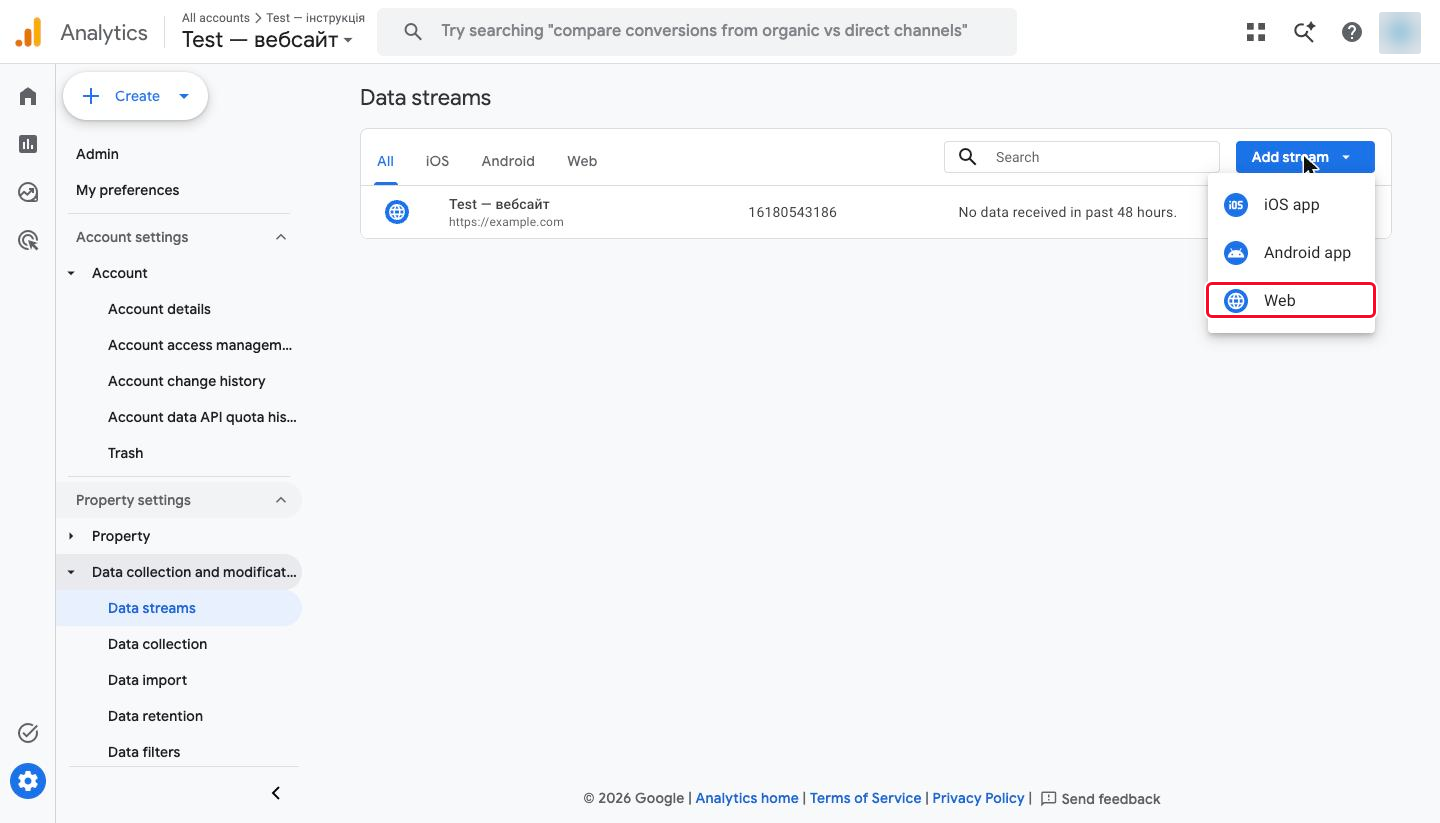The height and width of the screenshot is (823, 1440).
Task: Collapse the admin navigation panel arrow
Action: coord(276,793)
